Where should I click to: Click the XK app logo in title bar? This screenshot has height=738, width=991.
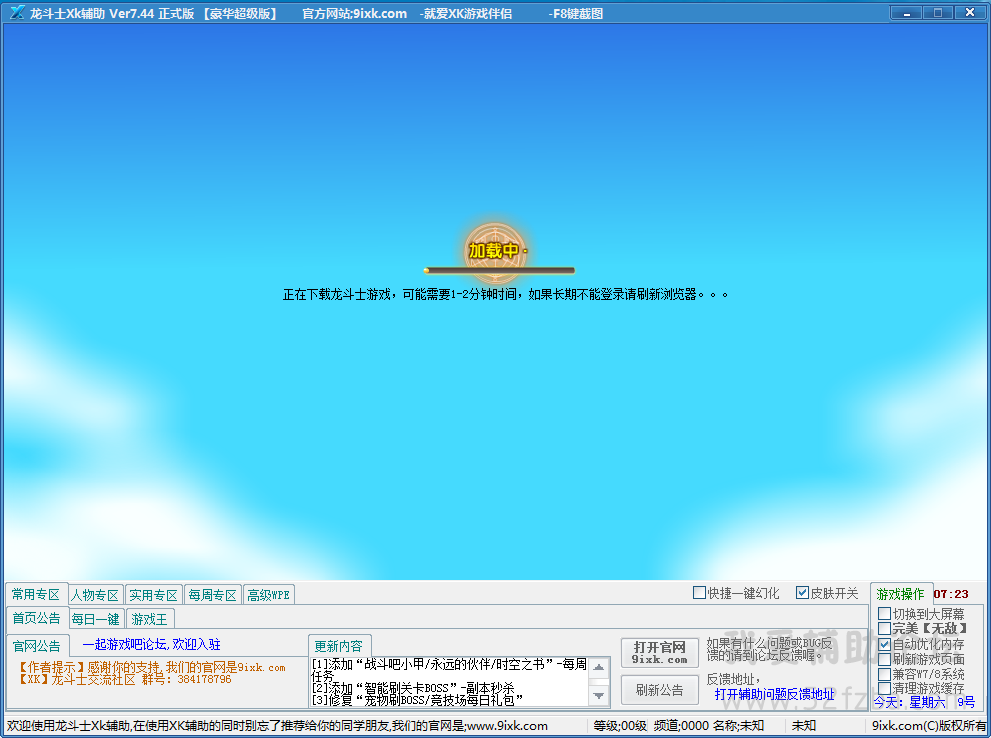tap(17, 13)
